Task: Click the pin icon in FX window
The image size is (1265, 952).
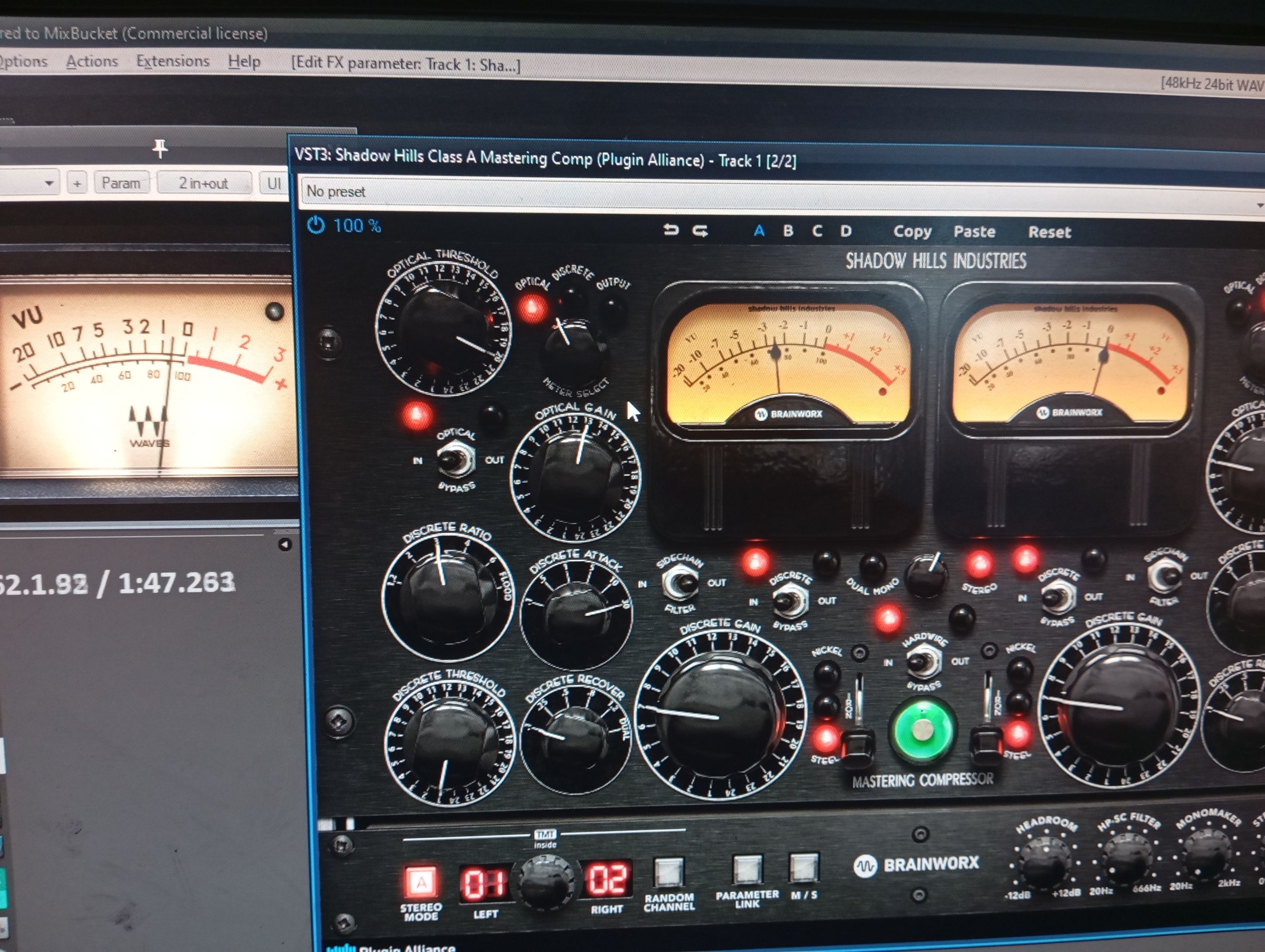Action: point(160,148)
